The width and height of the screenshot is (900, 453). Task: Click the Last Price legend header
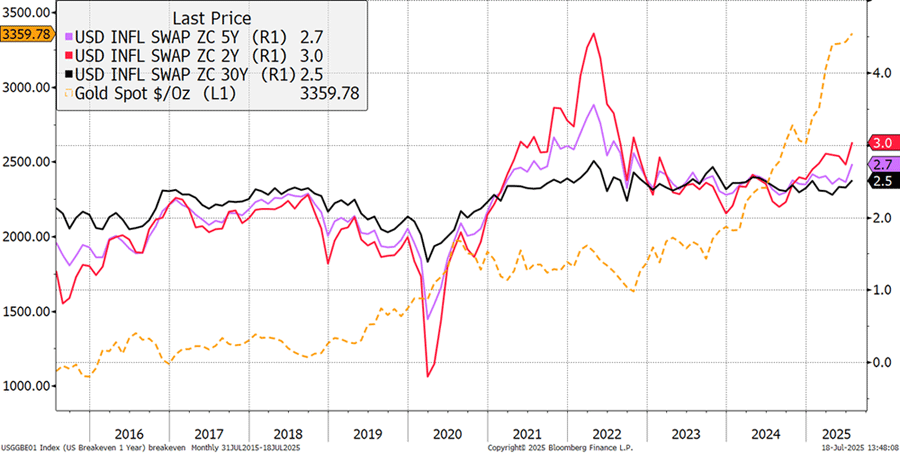click(213, 18)
